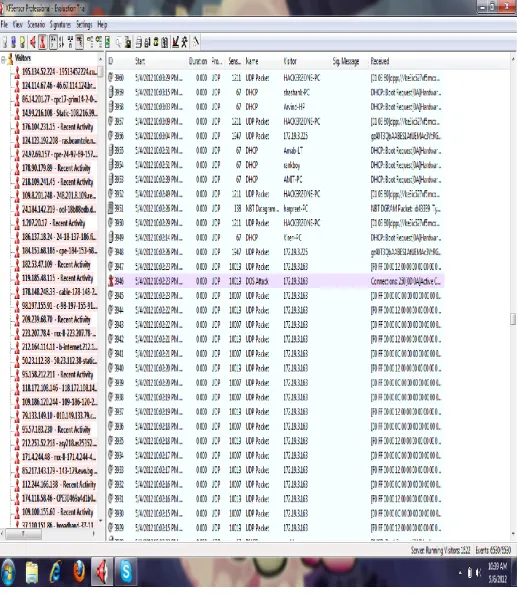This screenshot has width=519, height=596.
Task: Click the visitors panel vertical scrollbar thumb
Action: tap(100, 72)
